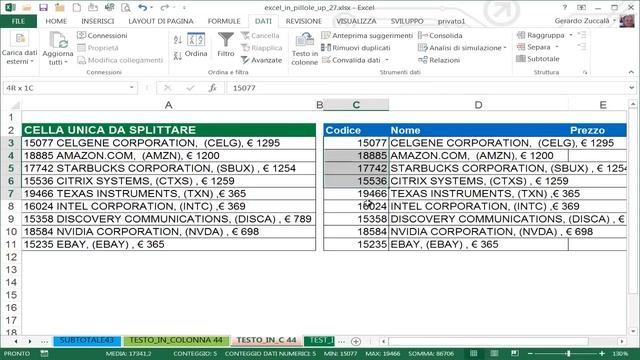Click the horizontal scrollbar
Screen dimensions: 640x360
[x=488, y=341]
